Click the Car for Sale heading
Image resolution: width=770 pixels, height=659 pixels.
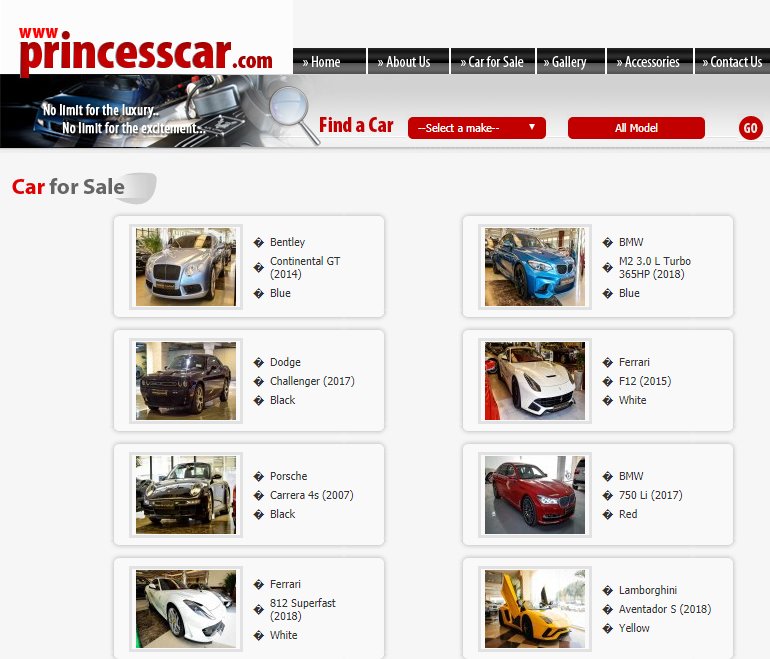[68, 187]
